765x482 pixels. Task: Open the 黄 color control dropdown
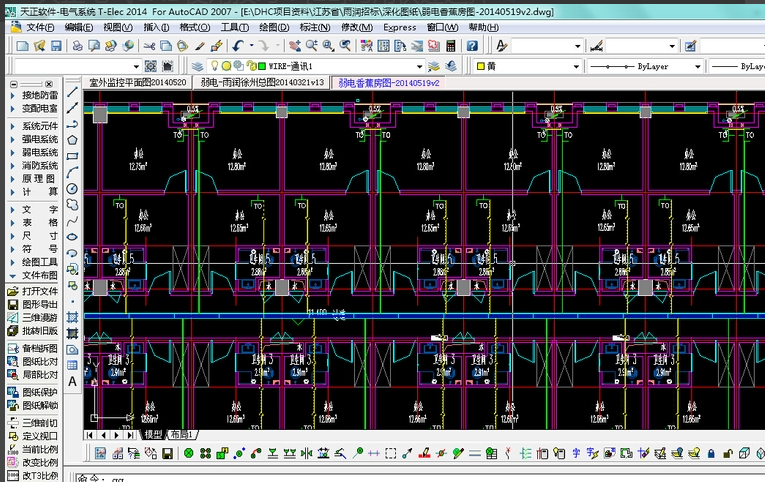point(576,66)
